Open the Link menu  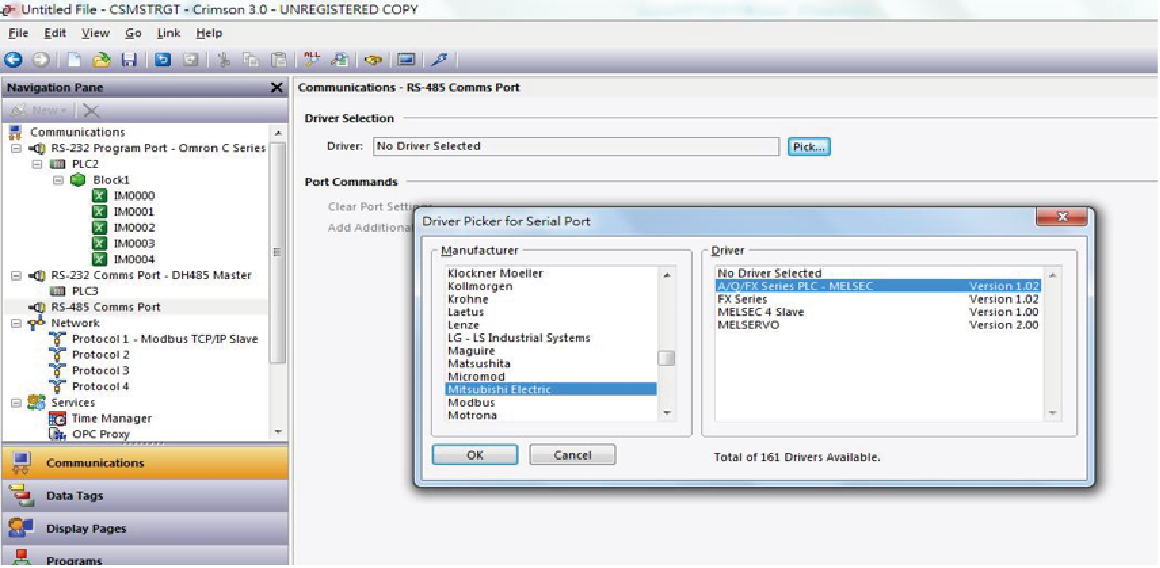coord(168,33)
